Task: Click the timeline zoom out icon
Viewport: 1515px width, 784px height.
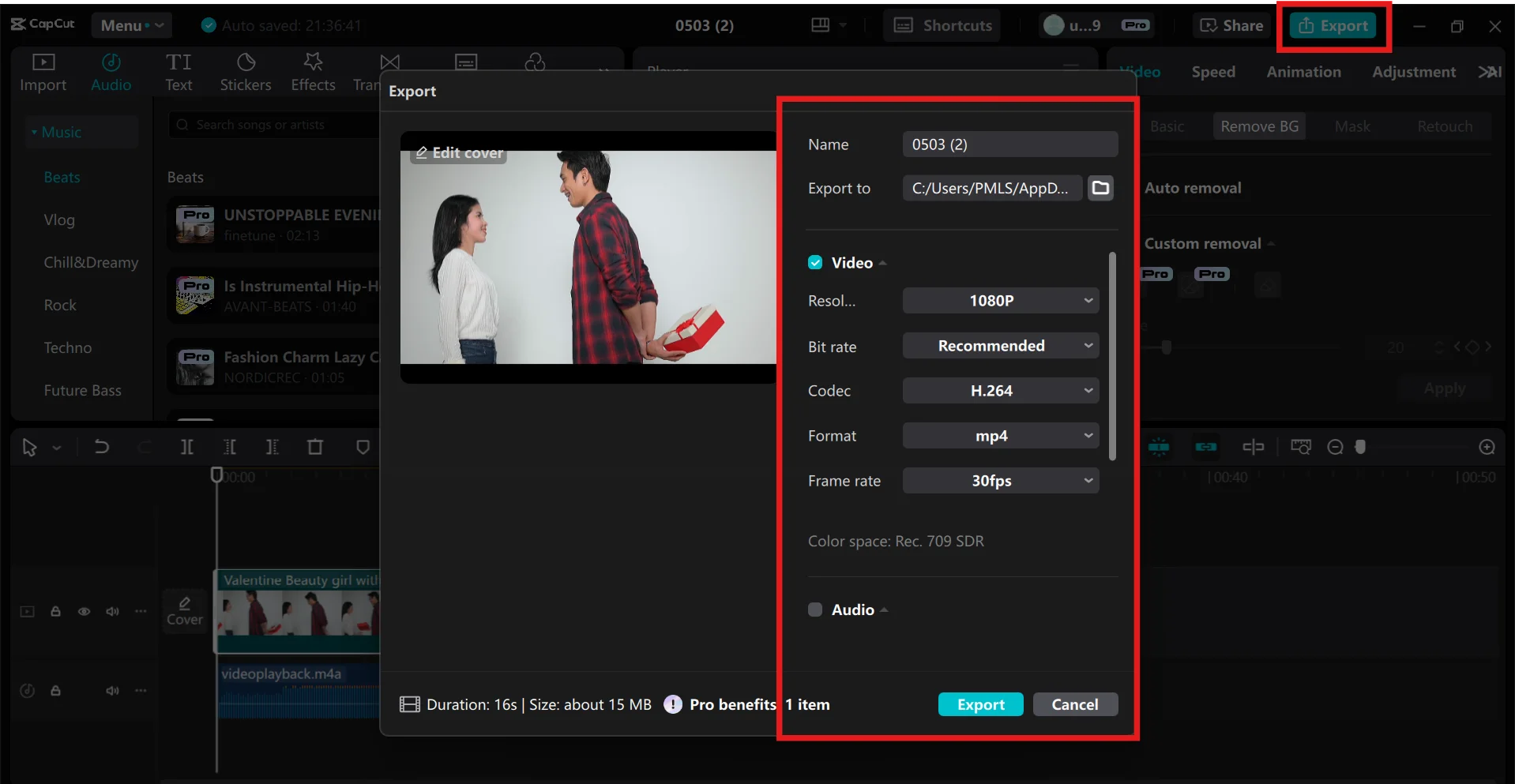Action: coord(1335,448)
